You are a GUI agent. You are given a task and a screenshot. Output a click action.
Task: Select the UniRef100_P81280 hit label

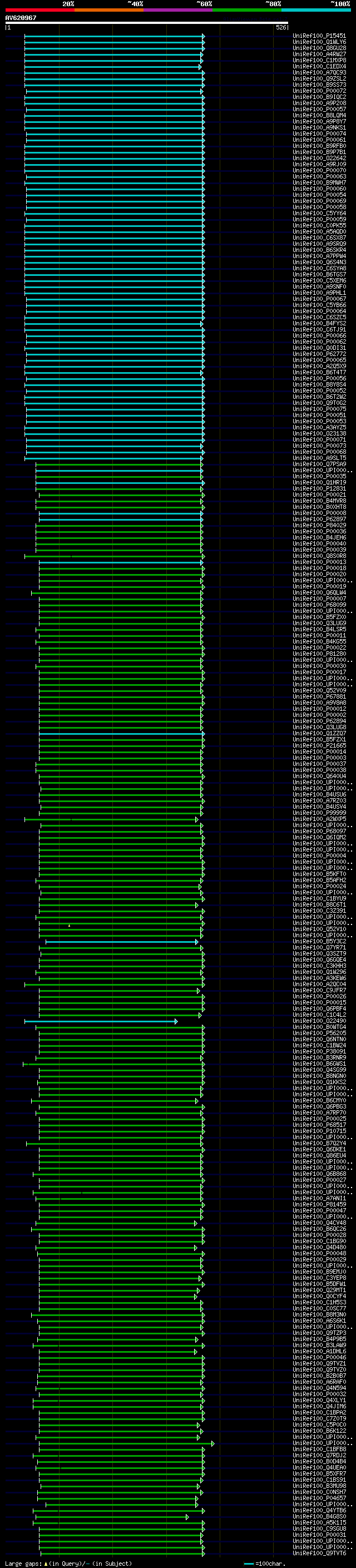[x=319, y=654]
